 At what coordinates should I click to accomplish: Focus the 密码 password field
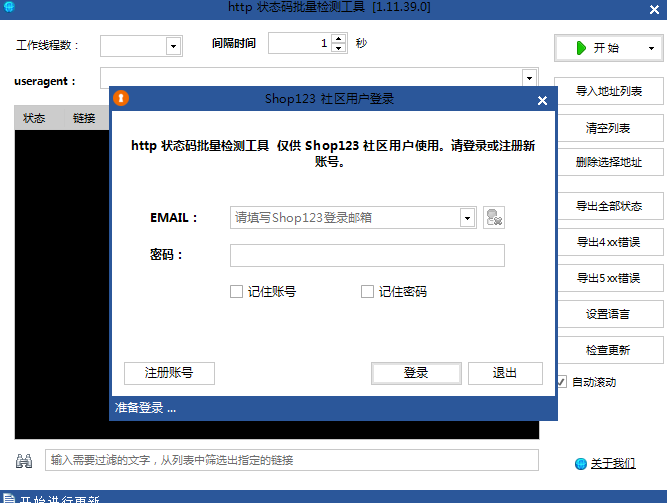368,255
